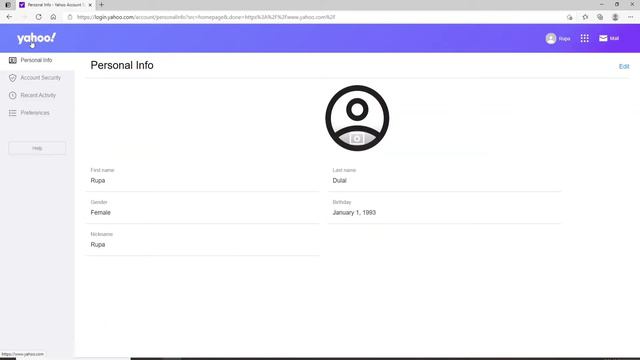Click the extensions icon beside favorites star
The width and height of the screenshot is (640, 360).
click(x=570, y=17)
